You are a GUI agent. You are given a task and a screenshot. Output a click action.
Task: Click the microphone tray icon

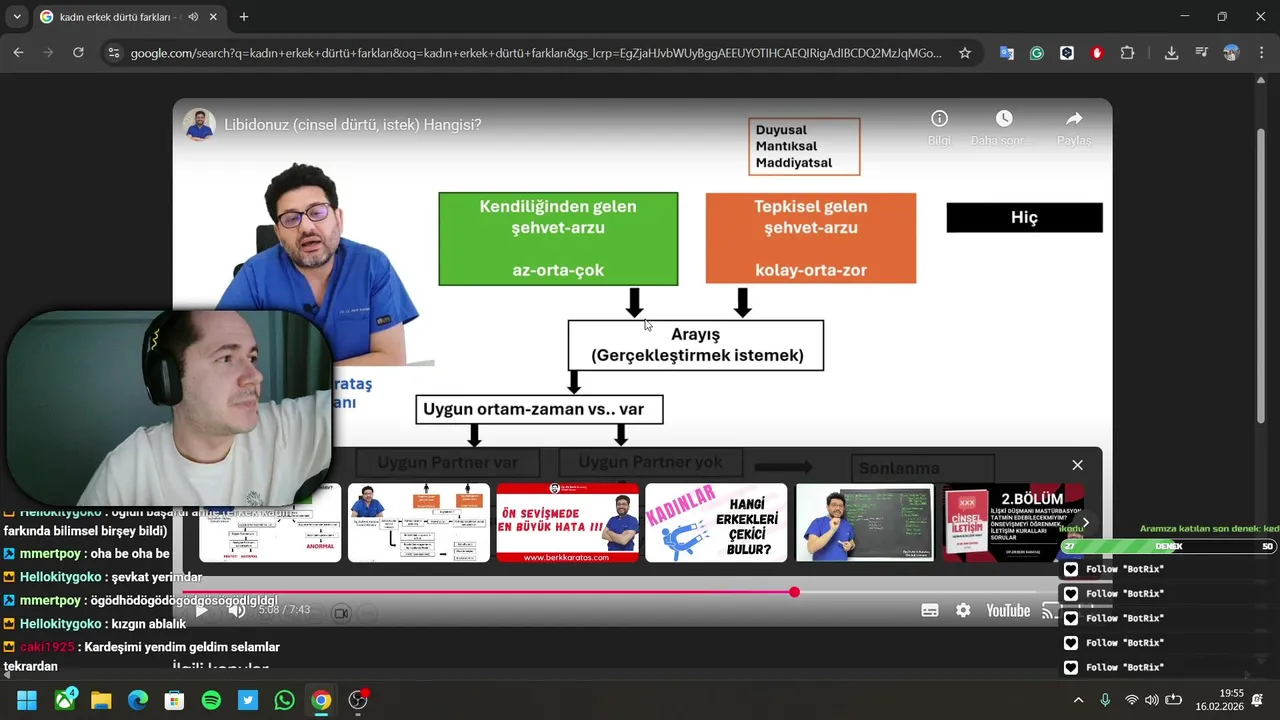[1105, 700]
